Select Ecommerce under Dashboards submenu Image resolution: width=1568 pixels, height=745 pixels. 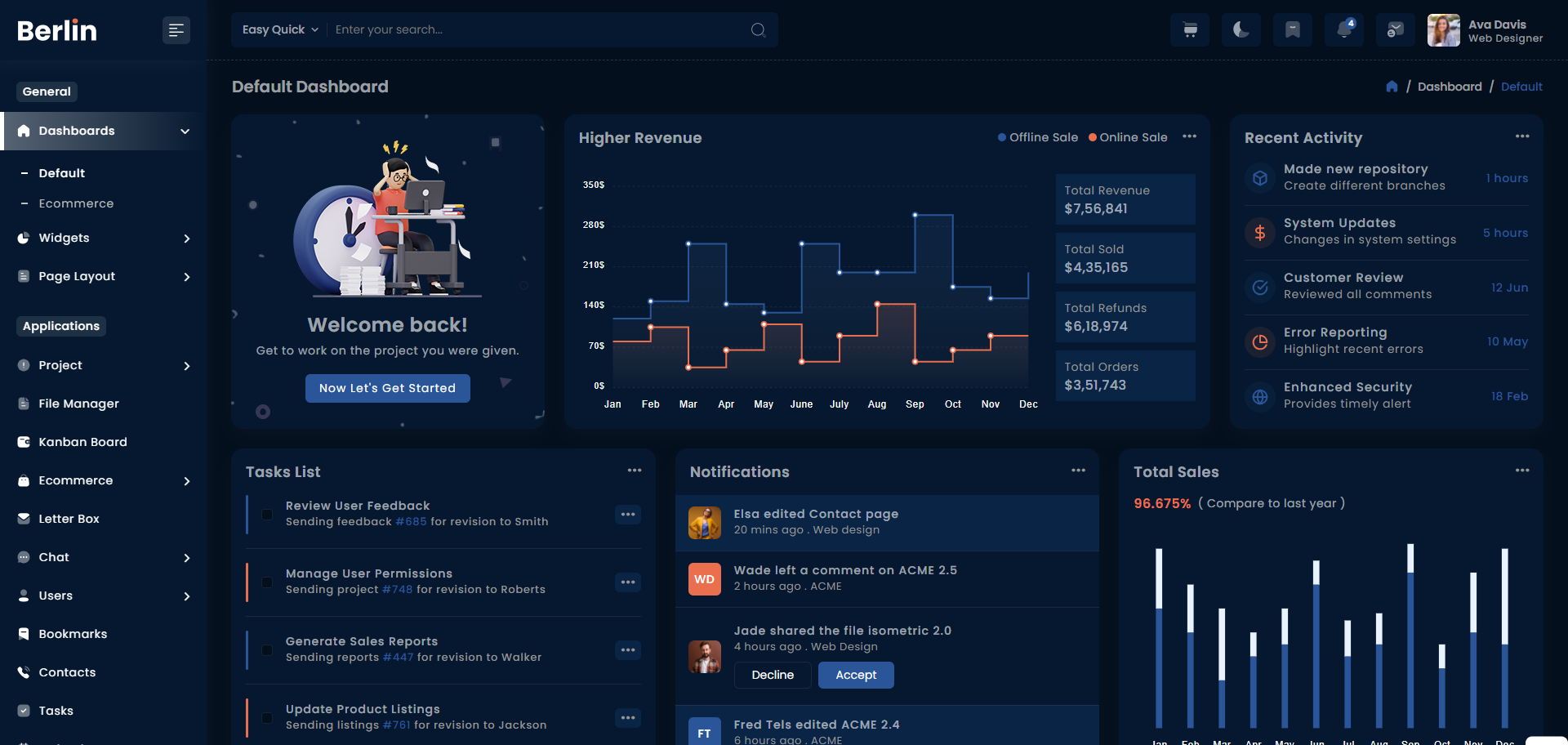click(x=76, y=203)
